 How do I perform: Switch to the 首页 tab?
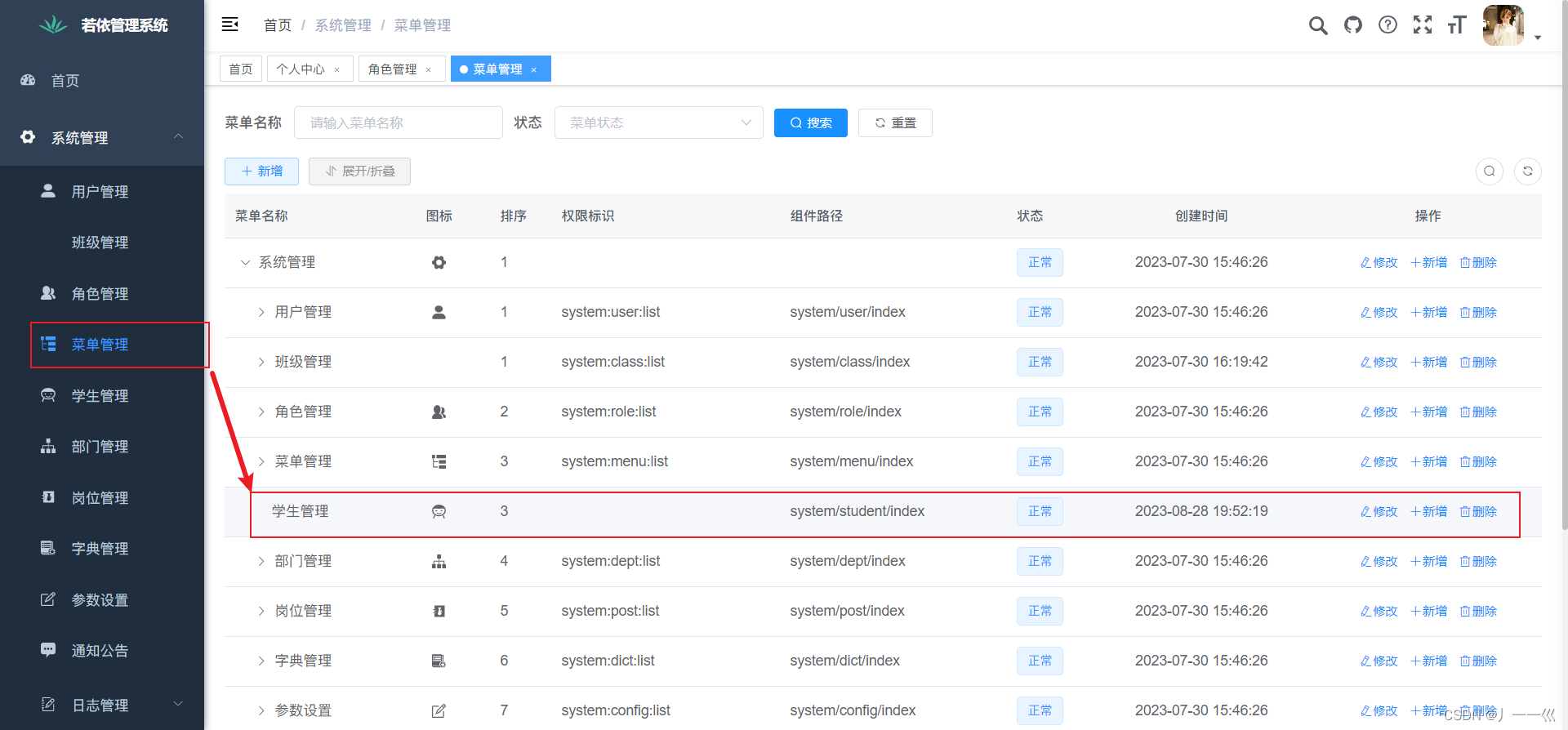241,69
